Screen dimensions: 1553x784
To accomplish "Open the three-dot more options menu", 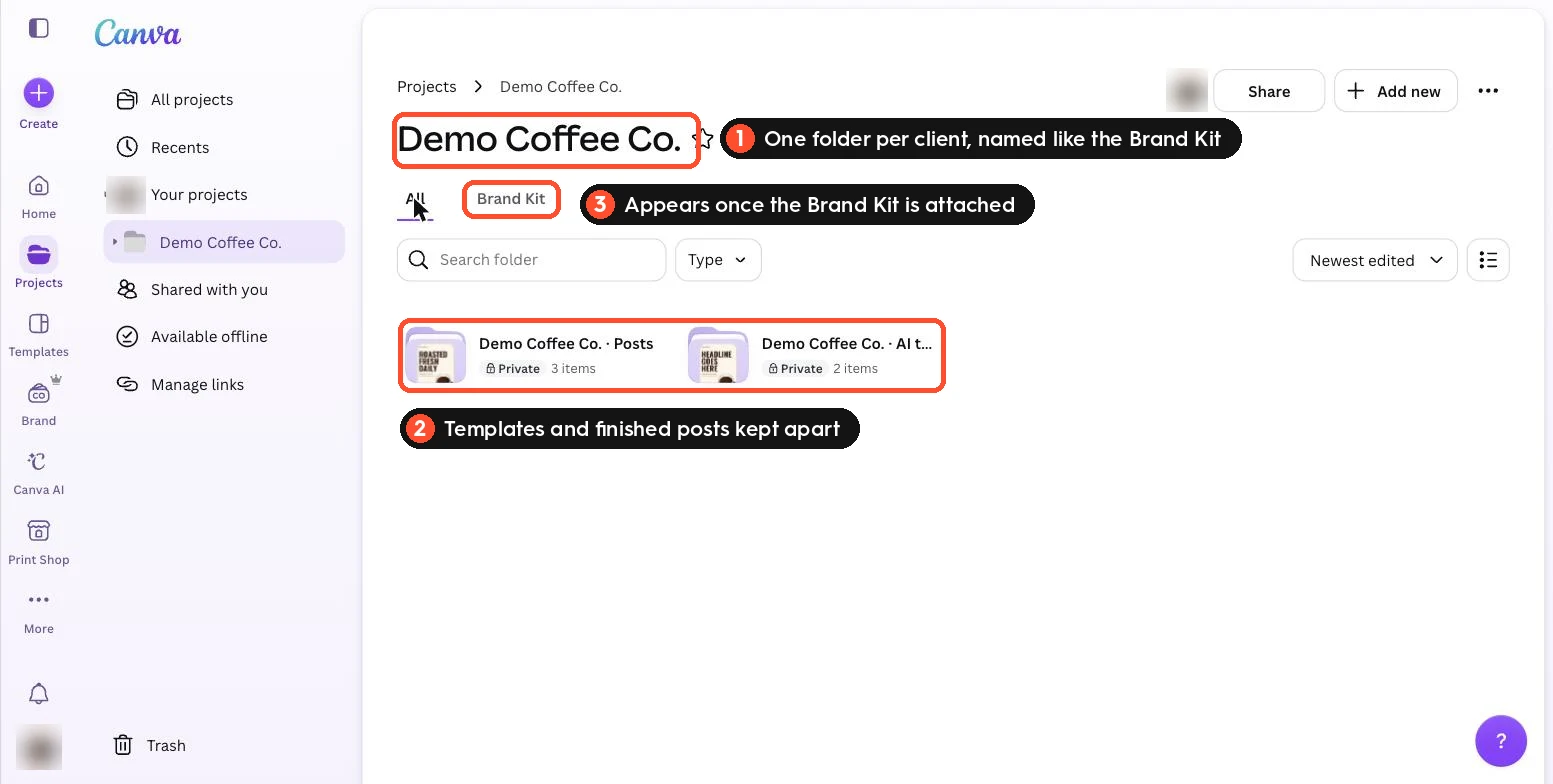I will click(x=1488, y=91).
